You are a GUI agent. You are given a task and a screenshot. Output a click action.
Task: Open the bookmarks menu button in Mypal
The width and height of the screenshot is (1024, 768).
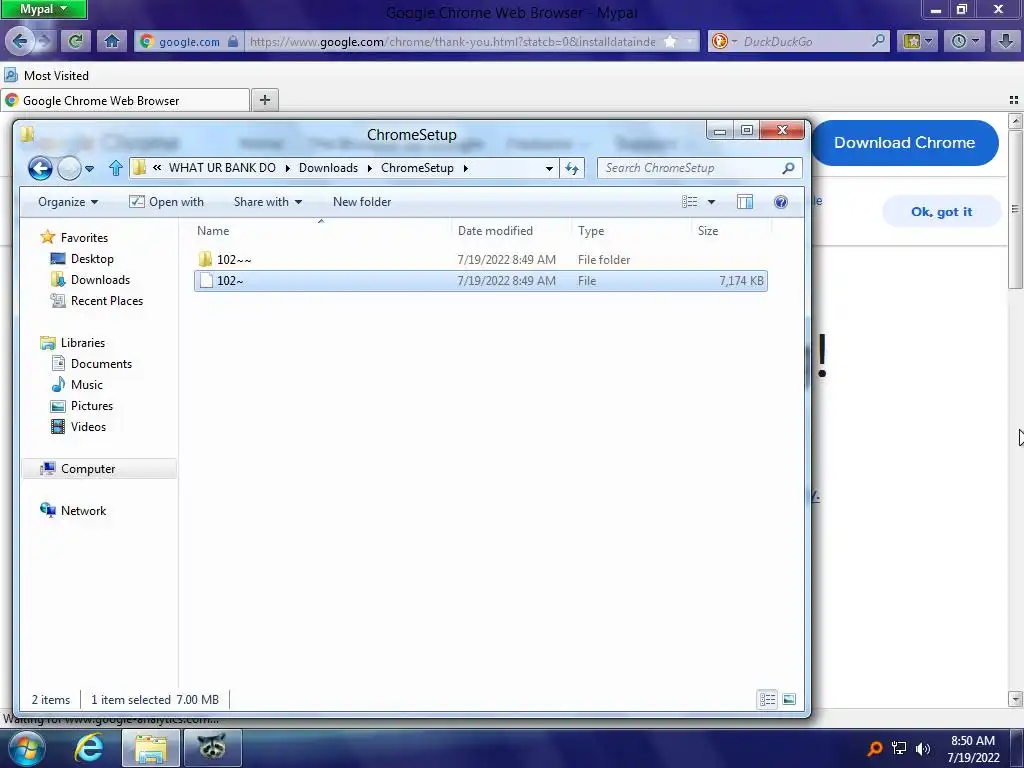pyautogui.click(x=917, y=41)
